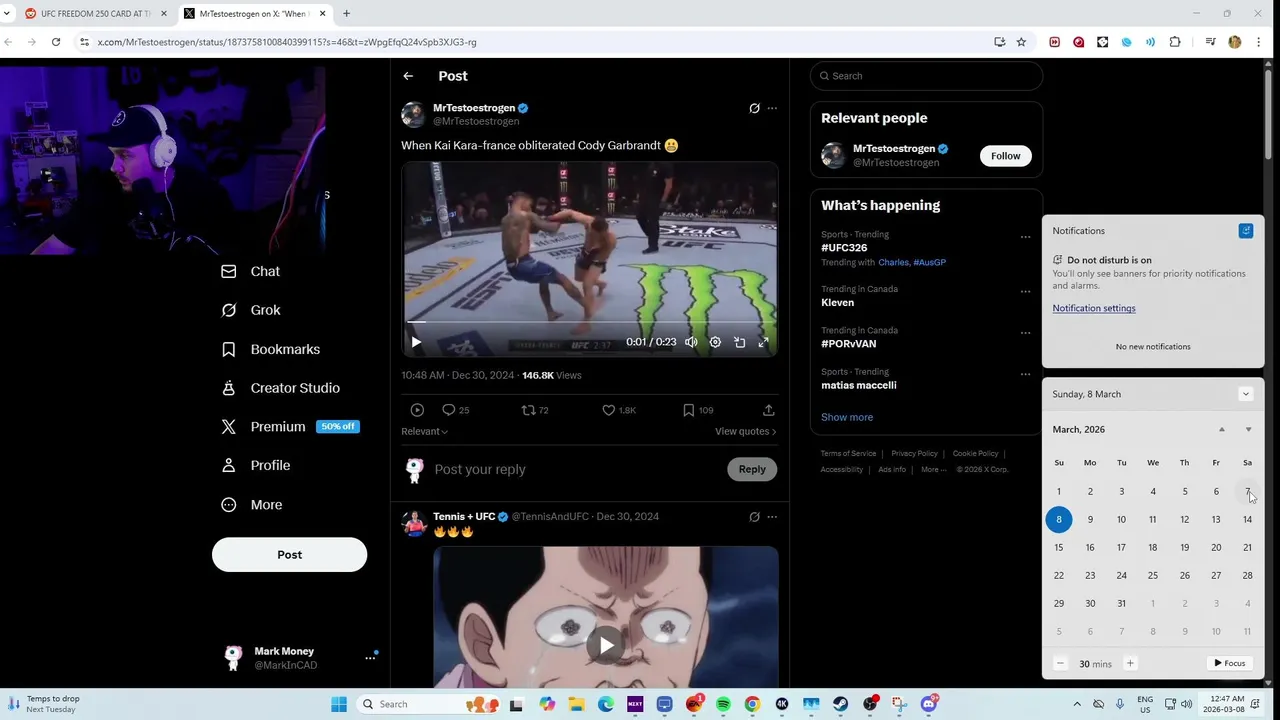Open video settings gear
Screen dimensions: 1280x720
point(715,342)
